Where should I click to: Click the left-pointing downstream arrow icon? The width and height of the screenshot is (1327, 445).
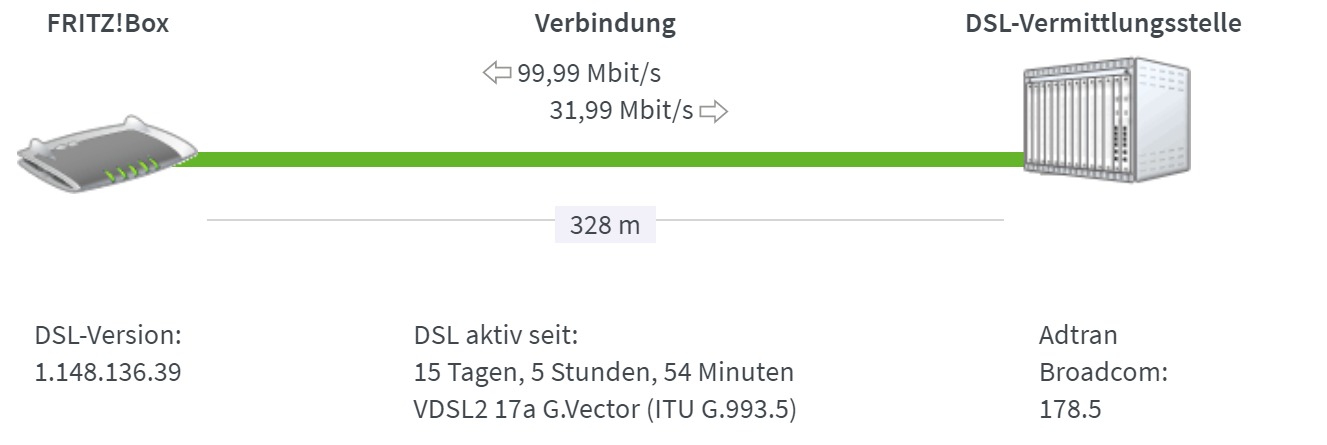tap(497, 73)
